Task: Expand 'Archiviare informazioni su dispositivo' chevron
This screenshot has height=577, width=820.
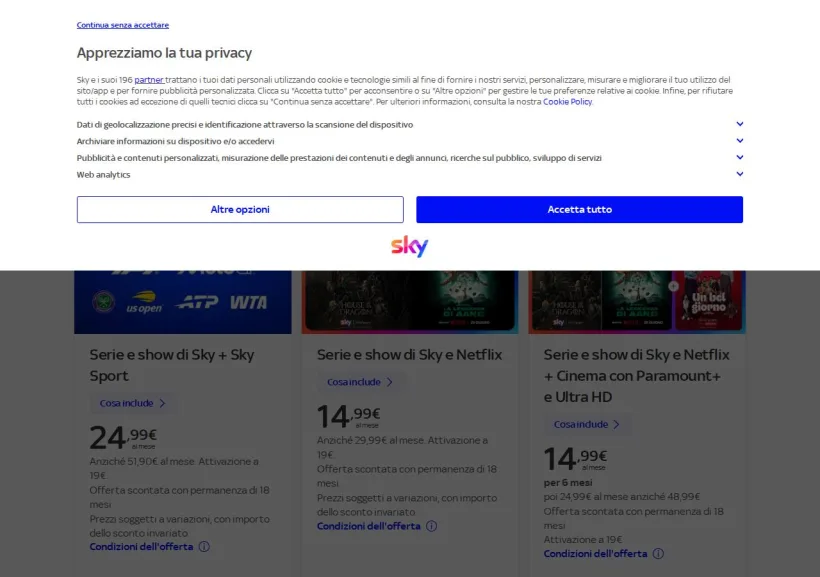Action: 739,141
